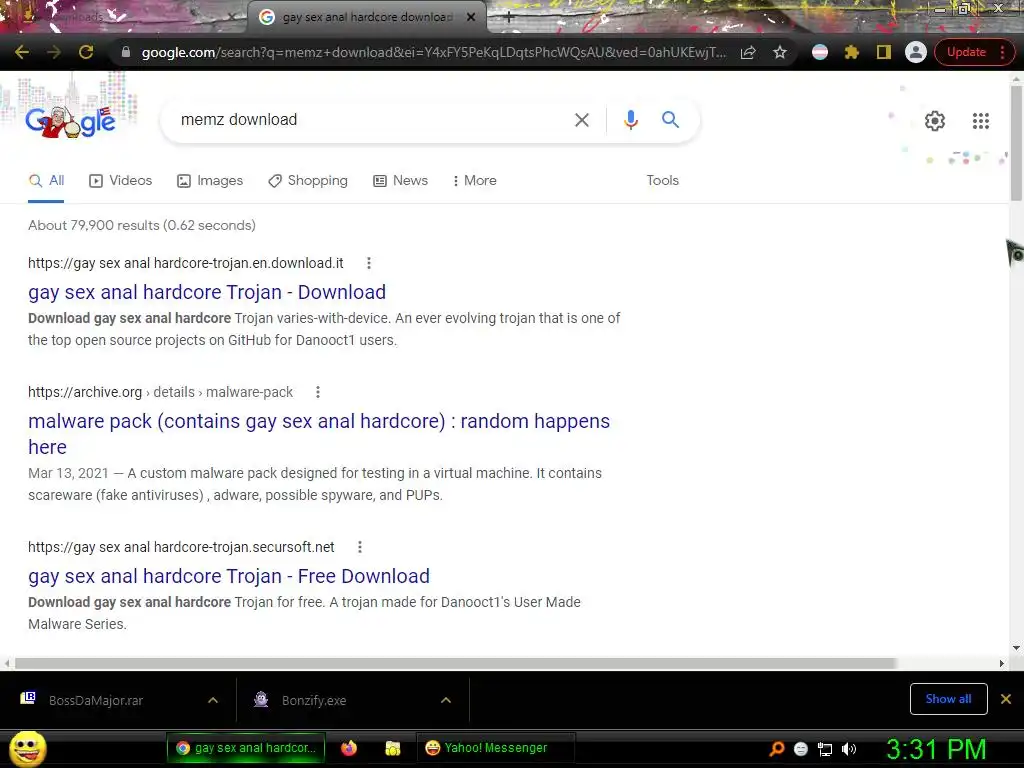Open the Chrome profile avatar
The height and width of the screenshot is (768, 1024).
916,52
